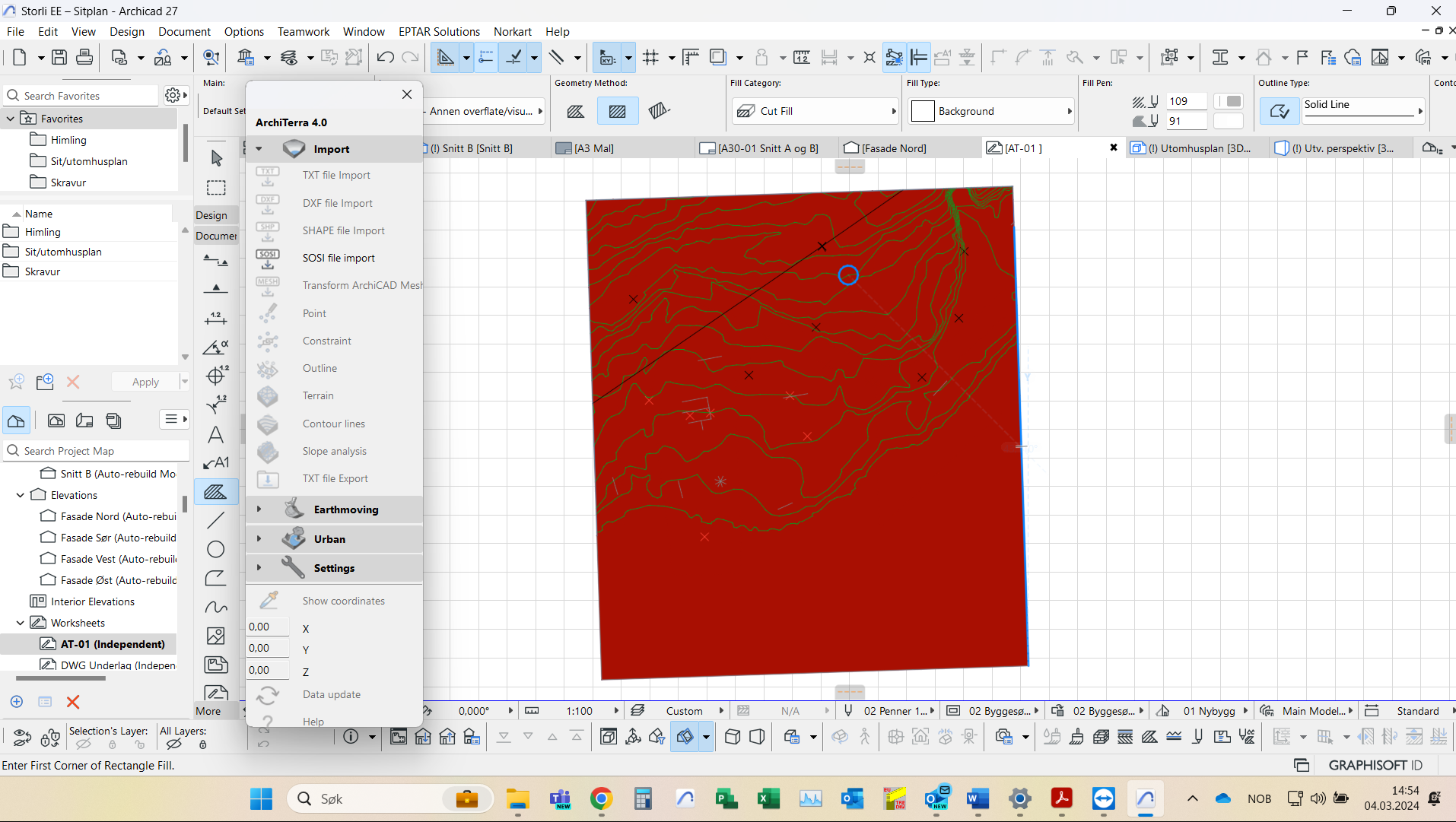The width and height of the screenshot is (1456, 822).
Task: Click the Apply button in Favorites
Action: point(145,382)
